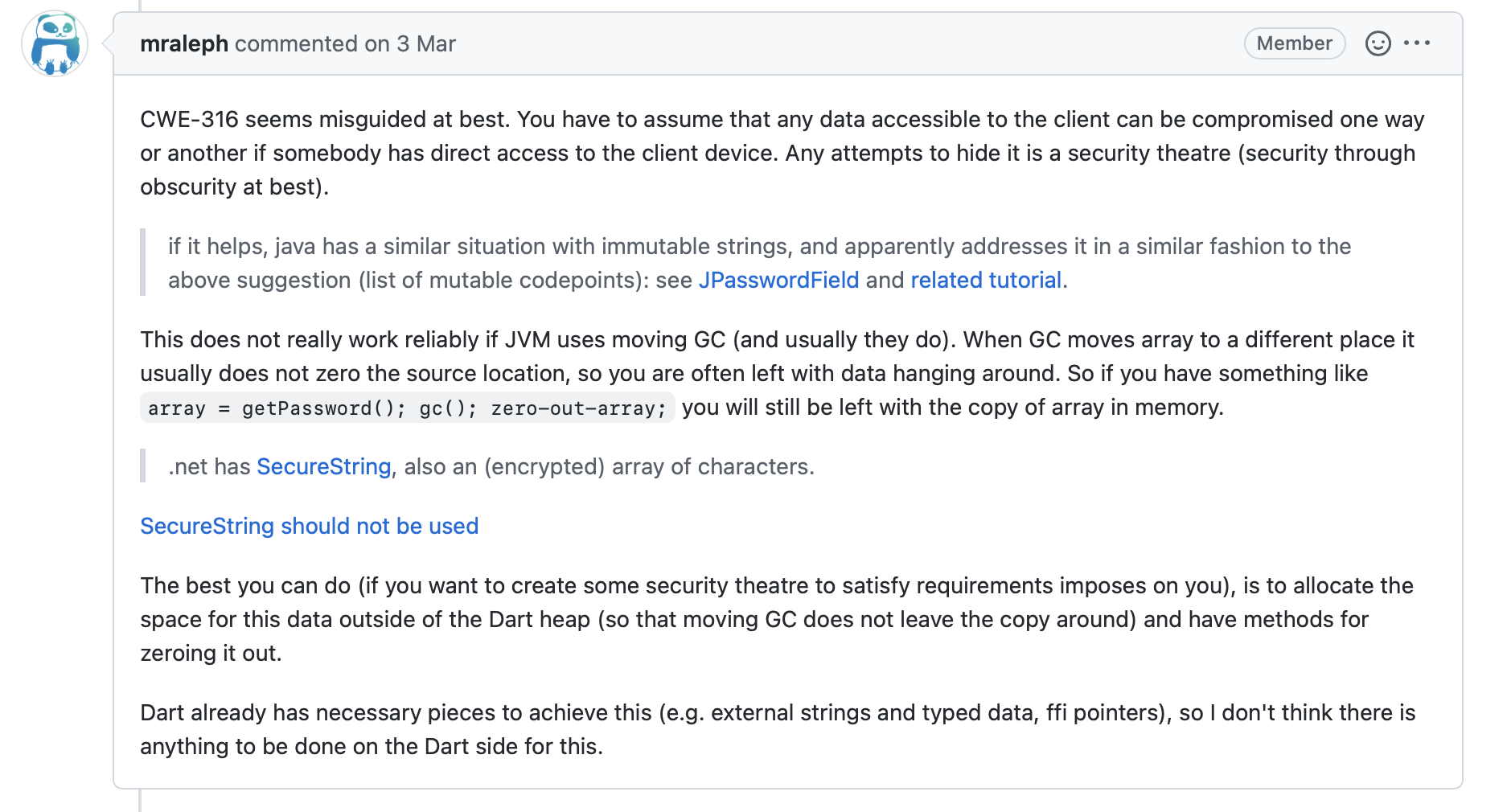Click the paragraph about moving GC in JVM
Image resolution: width=1507 pixels, height=812 pixels.
778,373
